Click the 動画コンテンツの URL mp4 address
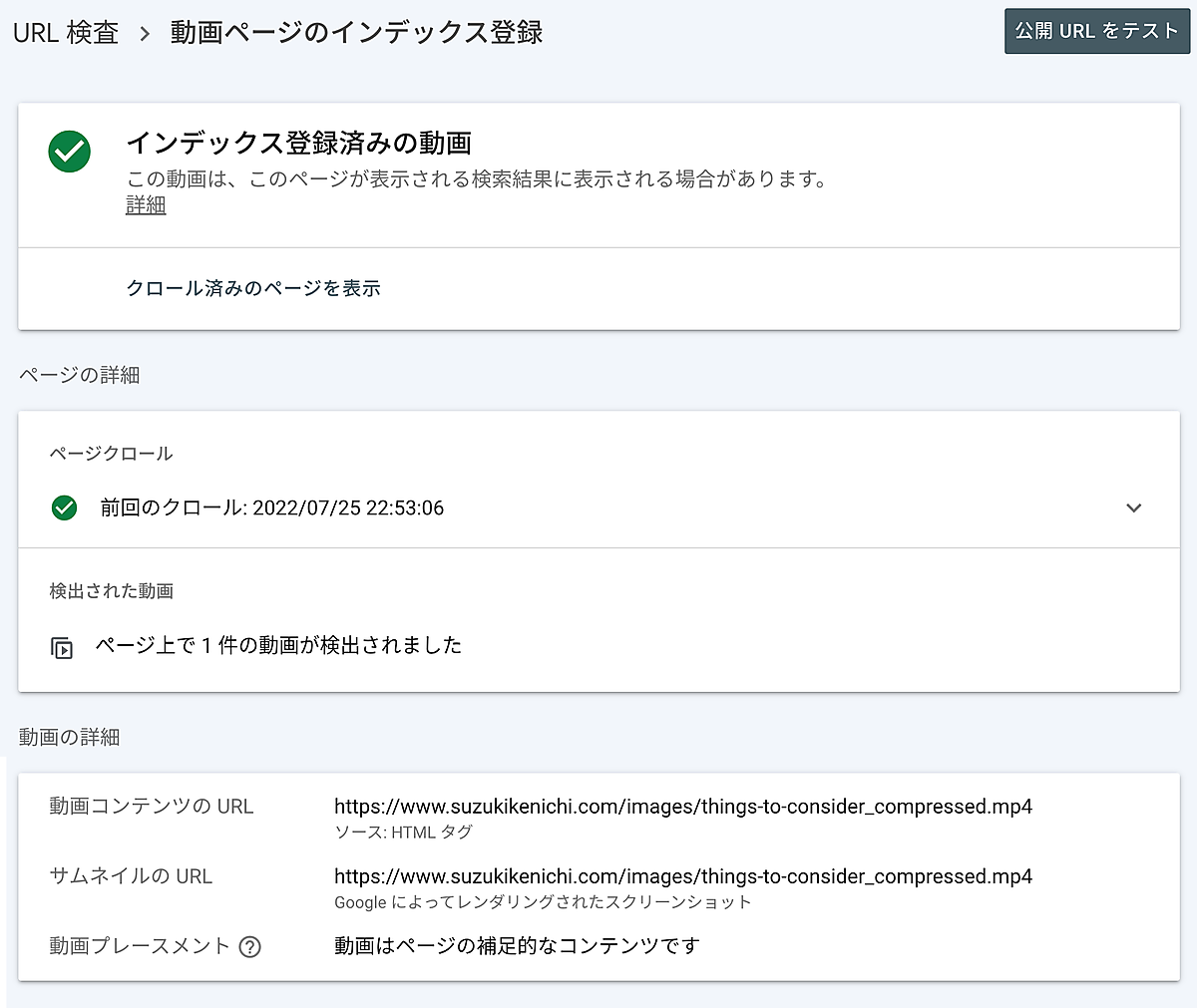Image resolution: width=1197 pixels, height=1008 pixels. point(682,807)
